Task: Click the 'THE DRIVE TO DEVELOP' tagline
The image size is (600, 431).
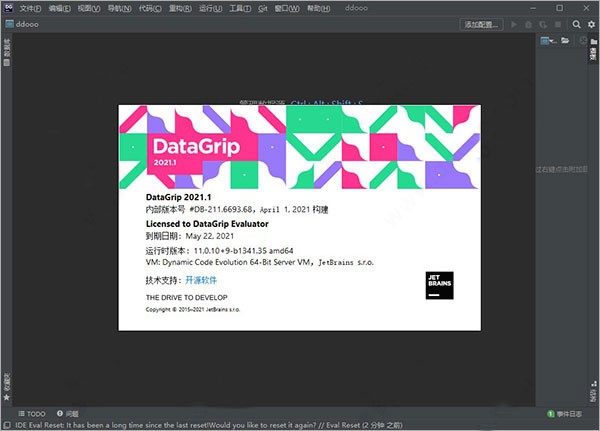Action: [187, 297]
